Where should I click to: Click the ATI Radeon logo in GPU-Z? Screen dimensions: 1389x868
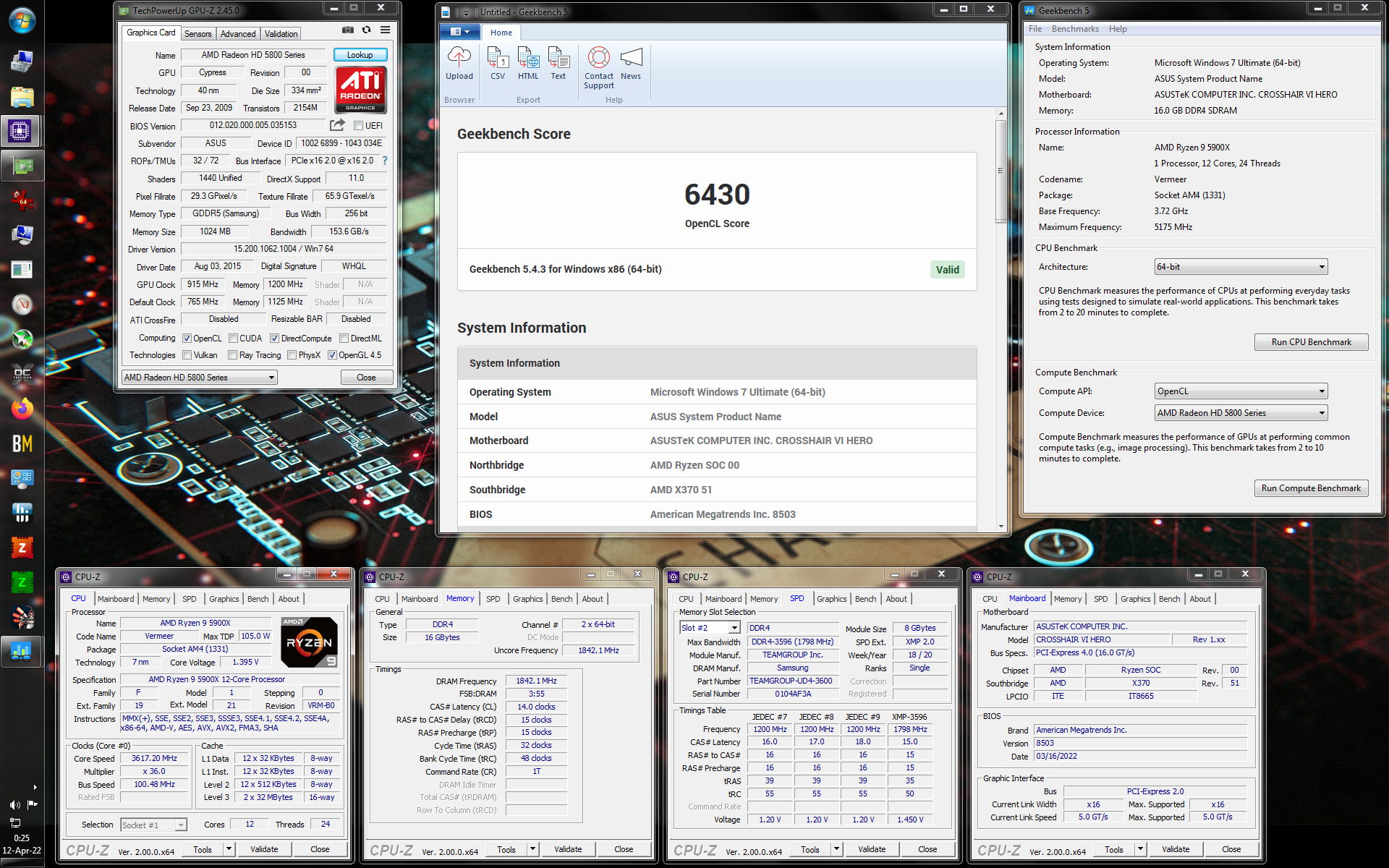[x=361, y=90]
